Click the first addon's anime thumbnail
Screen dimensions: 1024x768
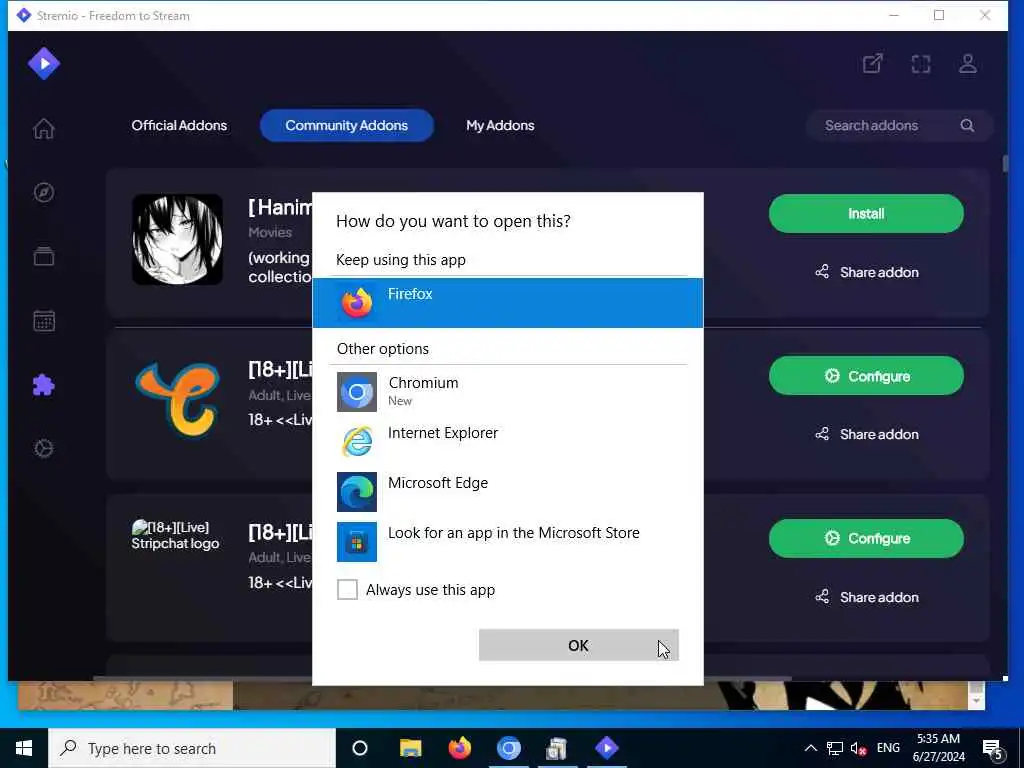(x=177, y=240)
